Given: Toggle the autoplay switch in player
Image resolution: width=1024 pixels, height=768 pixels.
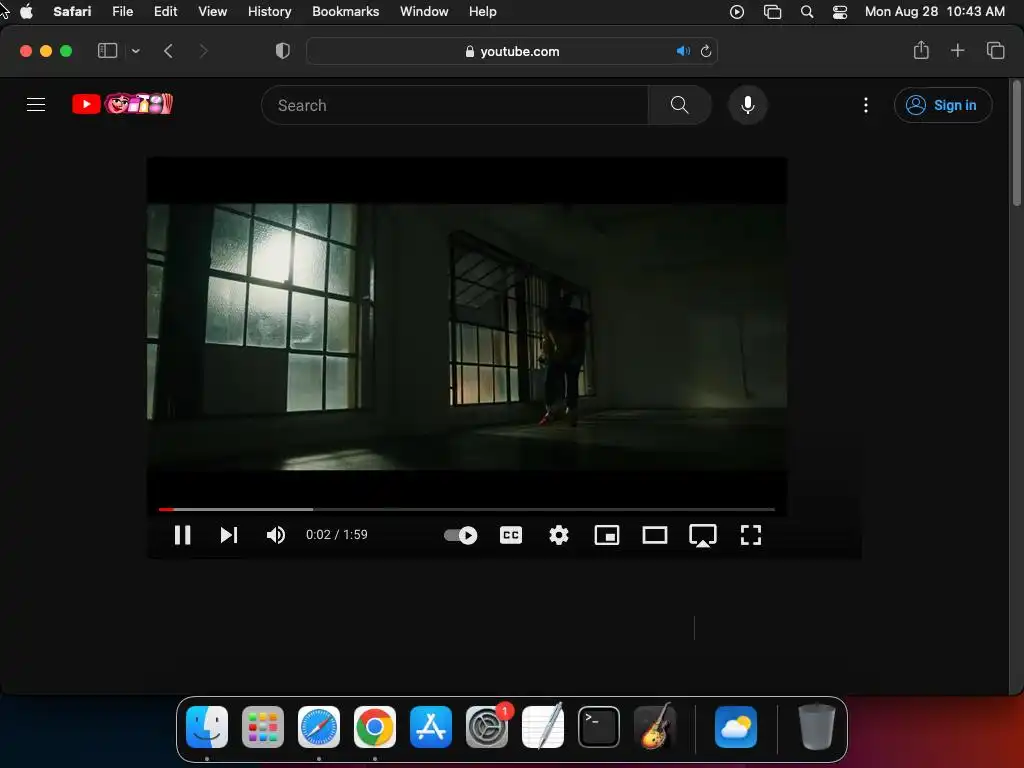Looking at the screenshot, I should pyautogui.click(x=460, y=535).
